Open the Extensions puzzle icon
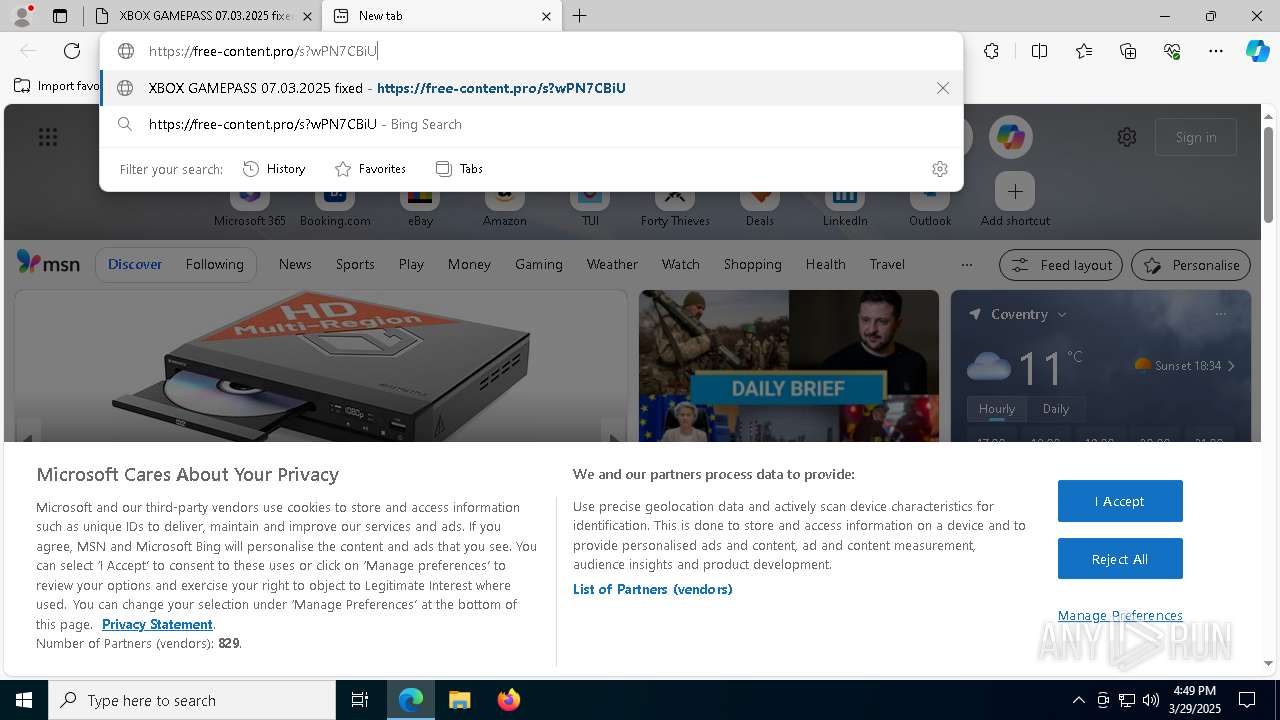The image size is (1280, 720). pyautogui.click(x=991, y=51)
